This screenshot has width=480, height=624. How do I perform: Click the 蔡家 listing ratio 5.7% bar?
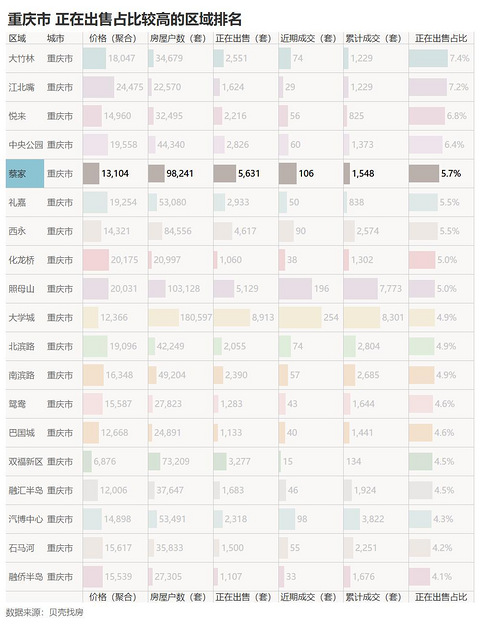(x=424, y=174)
